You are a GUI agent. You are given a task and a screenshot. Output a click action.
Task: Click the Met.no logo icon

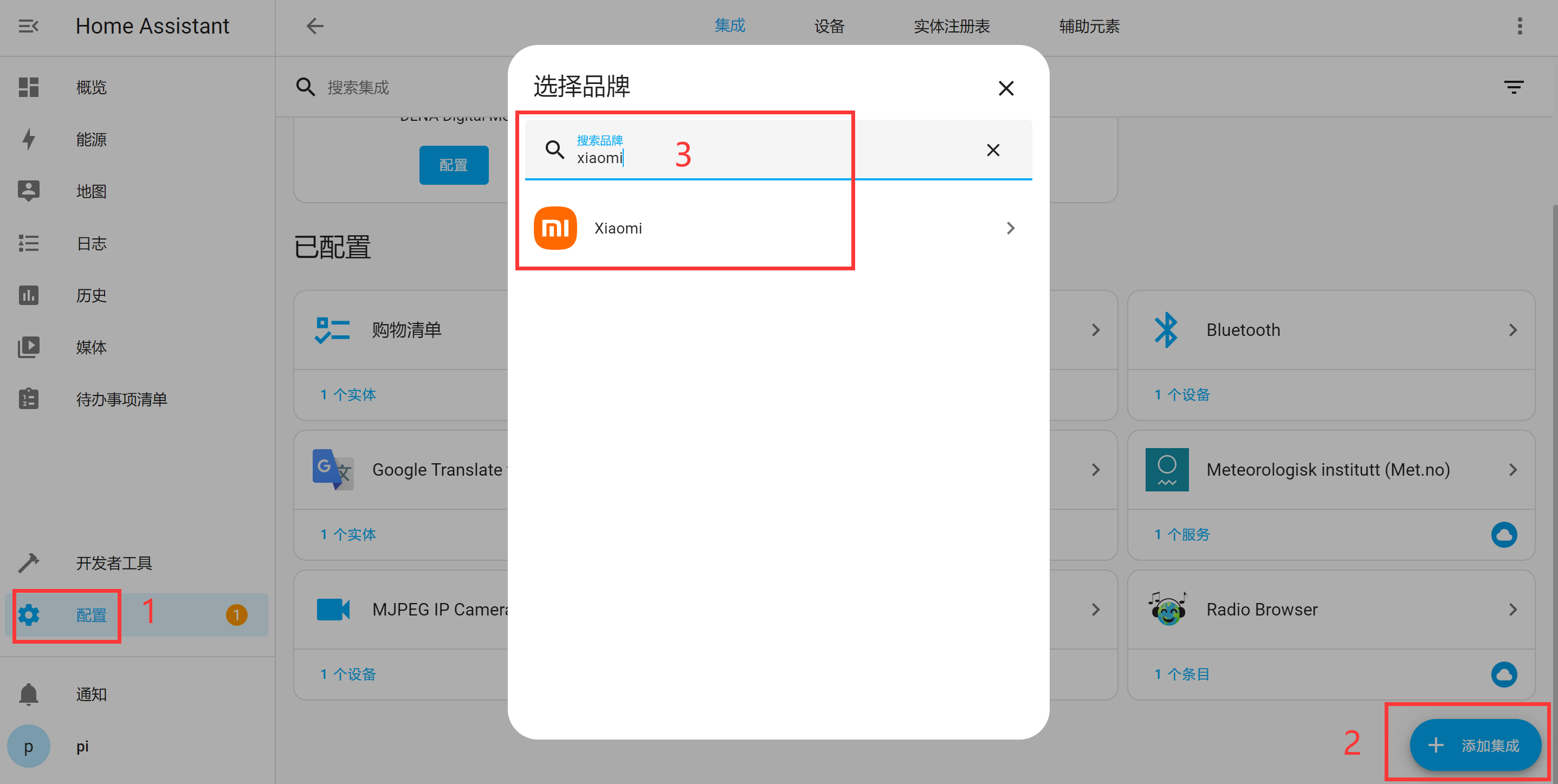pyautogui.click(x=1167, y=470)
